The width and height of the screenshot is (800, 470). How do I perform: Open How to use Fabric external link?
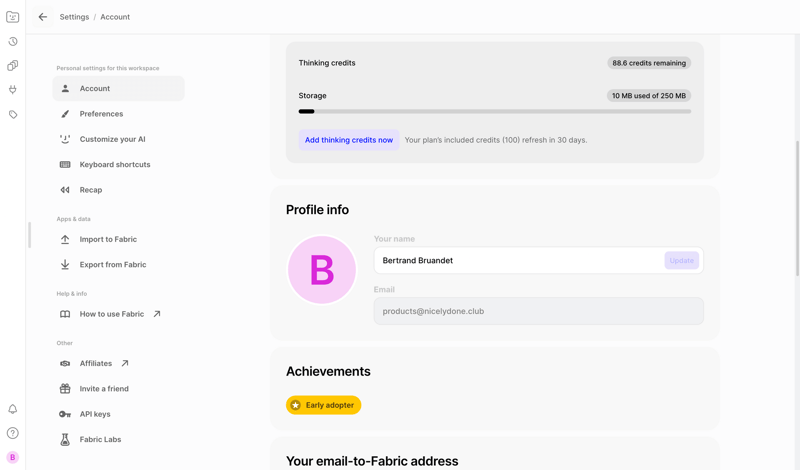point(112,314)
